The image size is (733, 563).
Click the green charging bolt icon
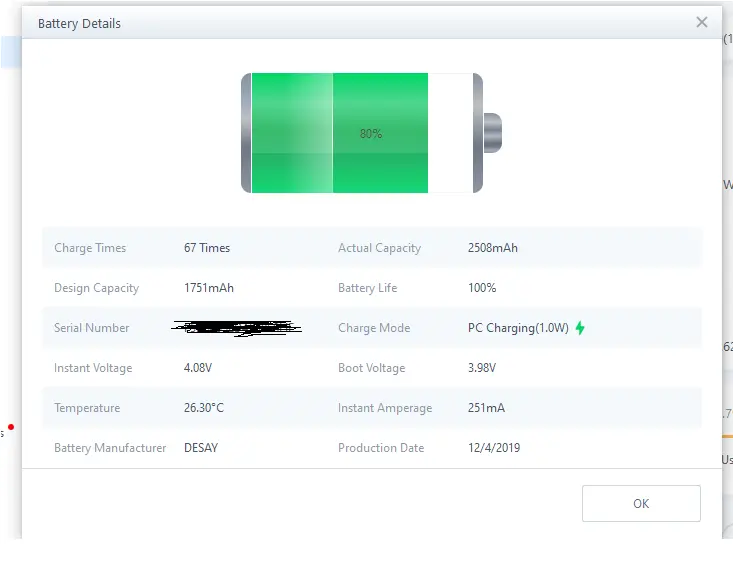click(x=580, y=328)
